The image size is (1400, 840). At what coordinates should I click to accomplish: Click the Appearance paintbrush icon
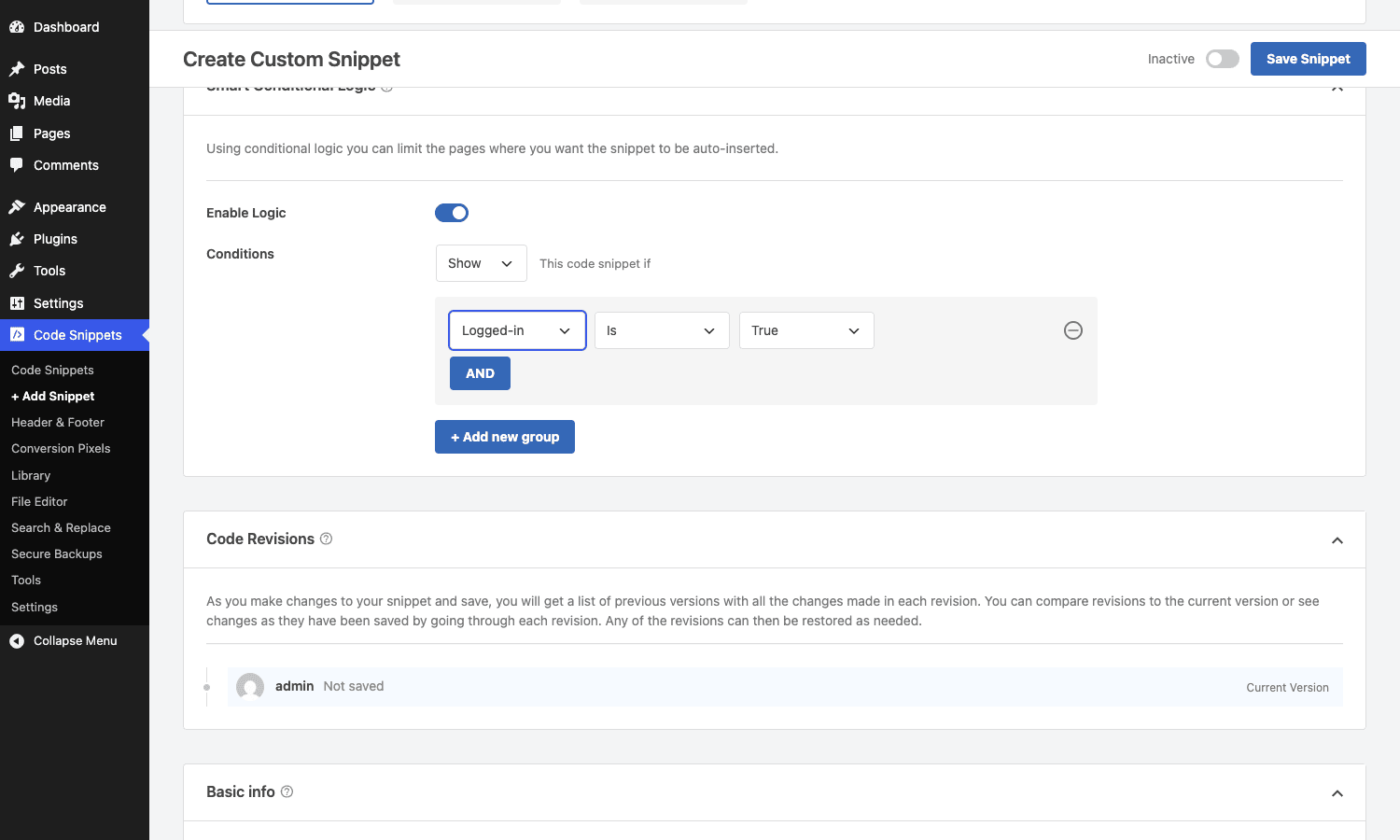(x=17, y=207)
